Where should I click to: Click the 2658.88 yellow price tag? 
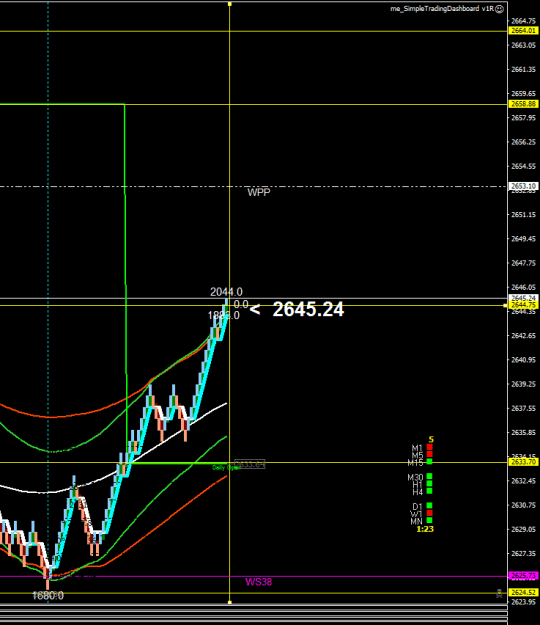[x=523, y=104]
